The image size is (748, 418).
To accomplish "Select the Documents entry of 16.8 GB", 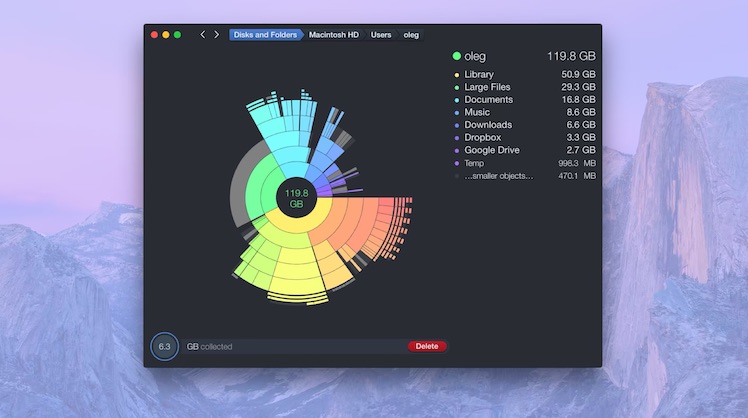I will (488, 100).
